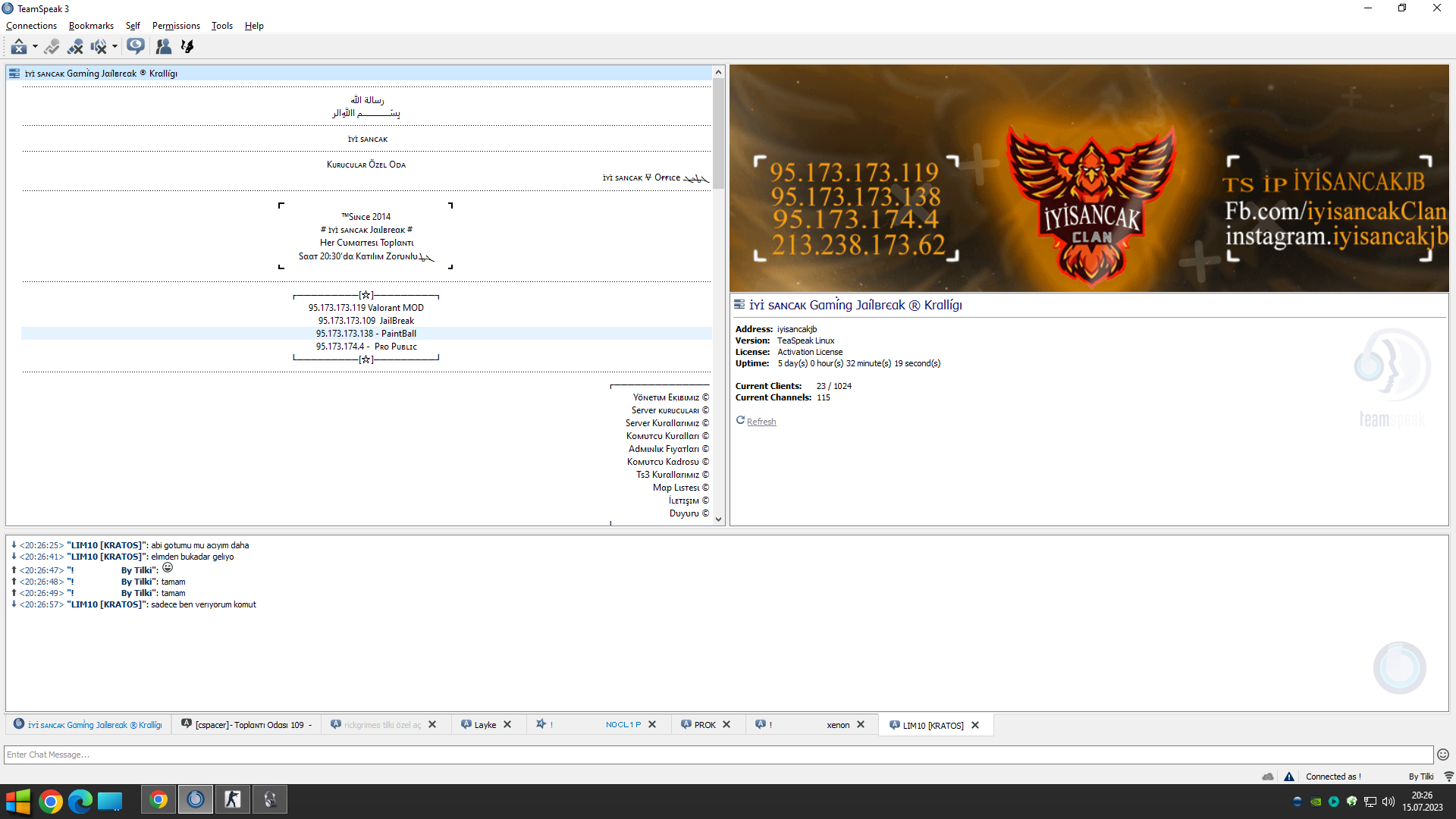1456x819 pixels.
Task: Select the server name row in channel tree
Action: click(359, 74)
